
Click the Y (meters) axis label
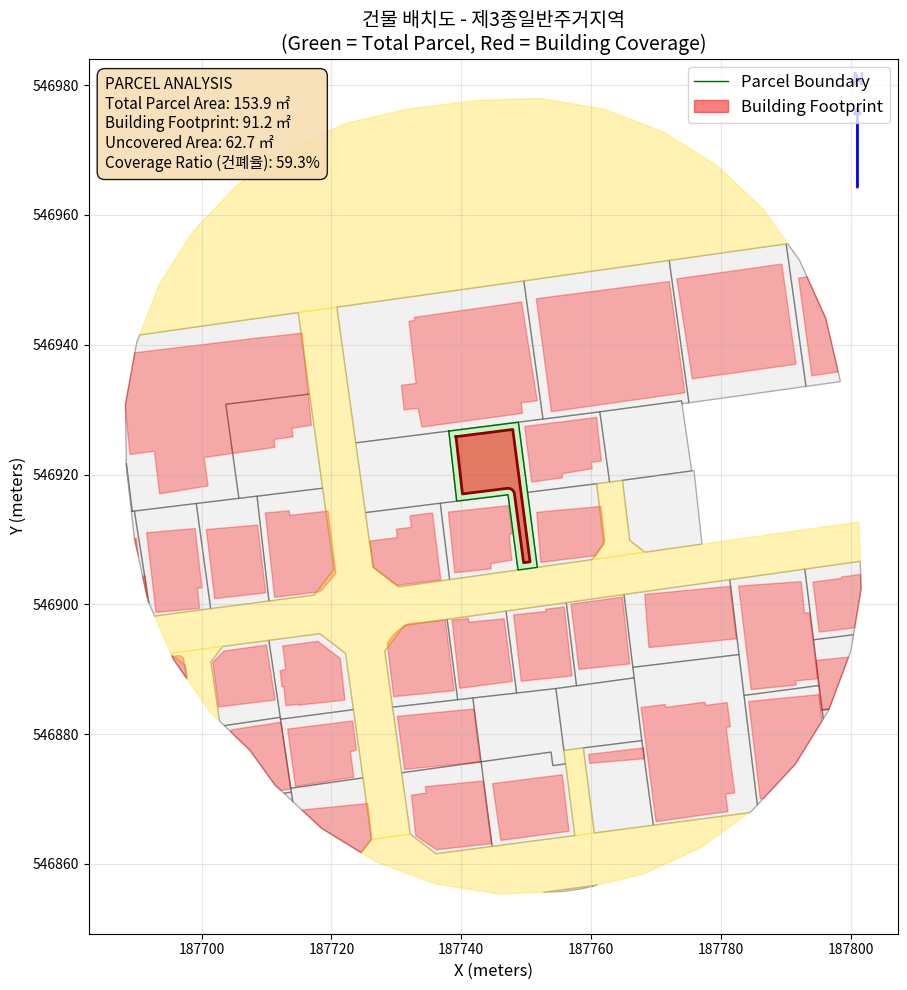tap(17, 496)
